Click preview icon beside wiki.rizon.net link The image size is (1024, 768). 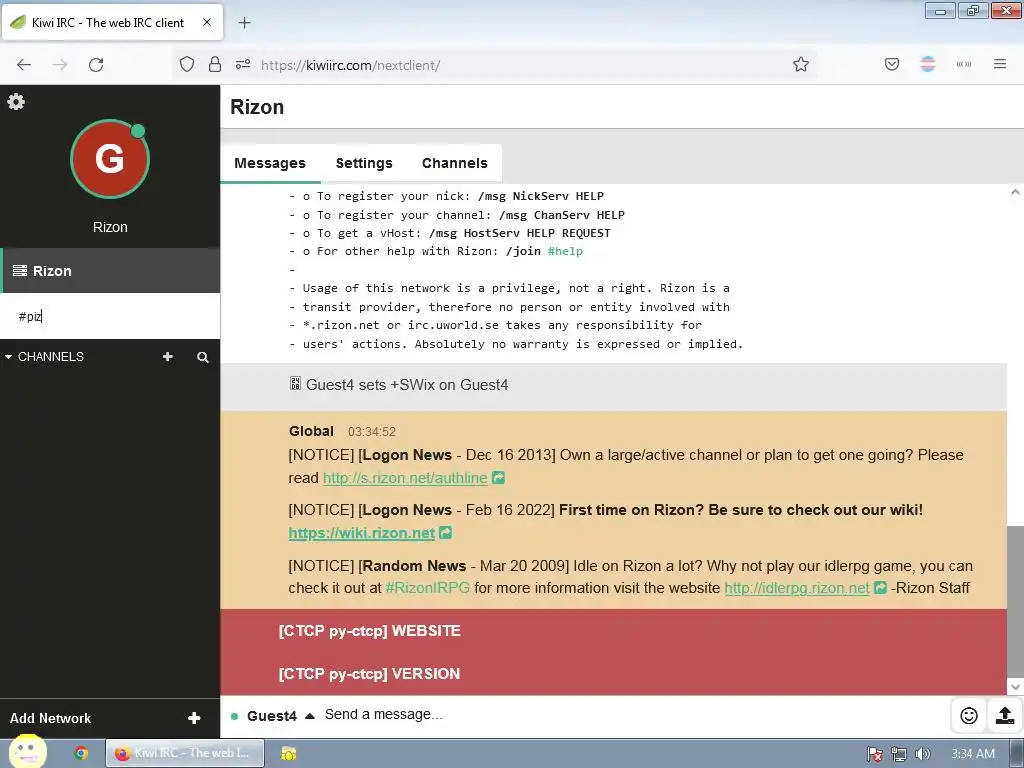pyautogui.click(x=445, y=533)
